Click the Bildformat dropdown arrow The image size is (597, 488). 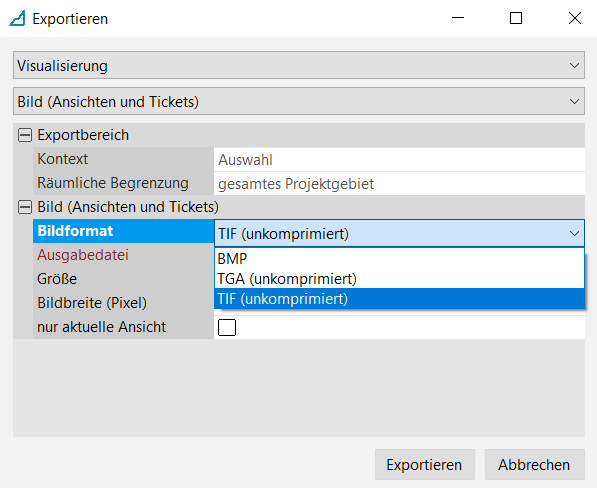tap(574, 233)
